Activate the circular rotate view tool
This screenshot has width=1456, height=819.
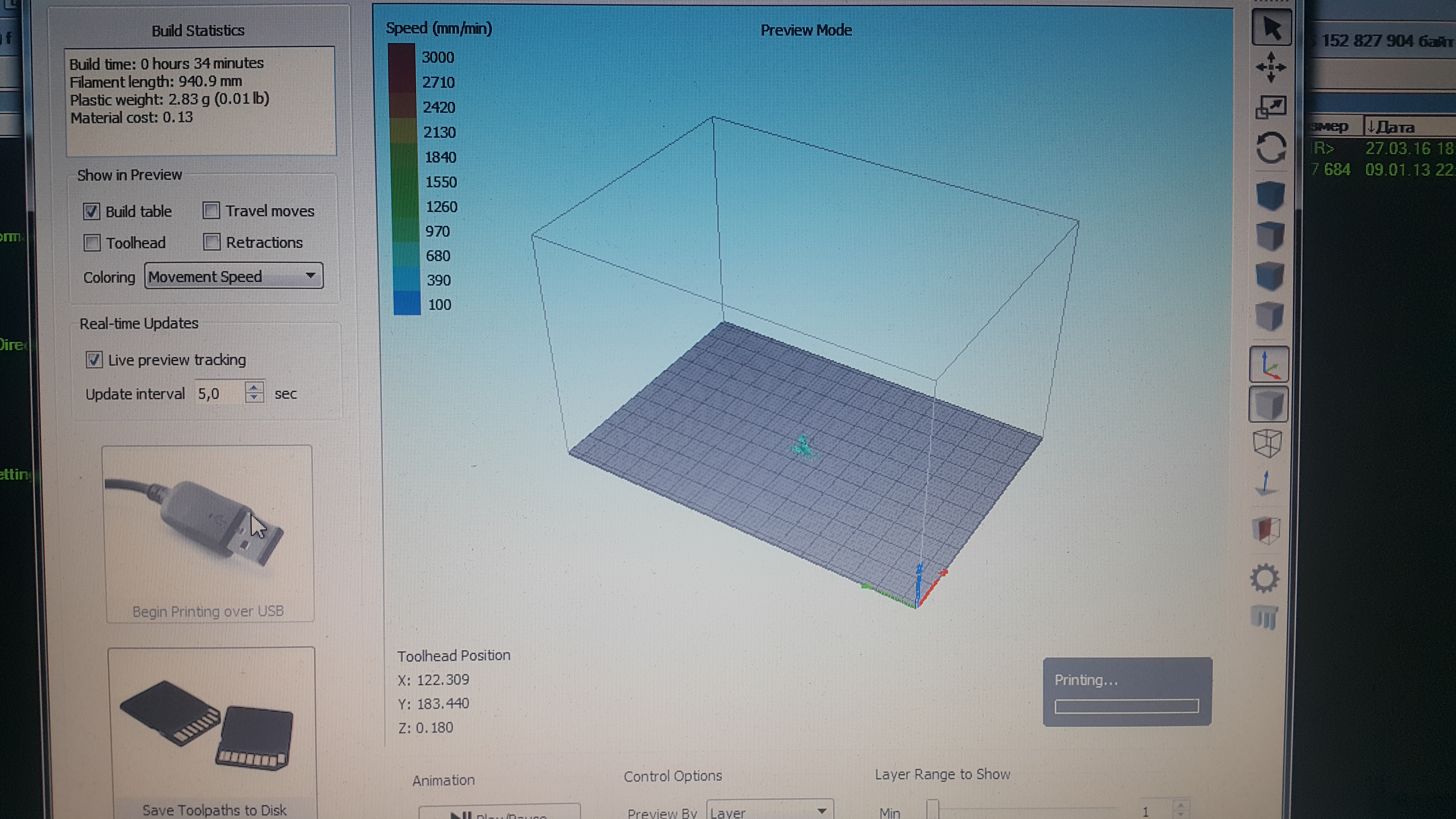1271,148
